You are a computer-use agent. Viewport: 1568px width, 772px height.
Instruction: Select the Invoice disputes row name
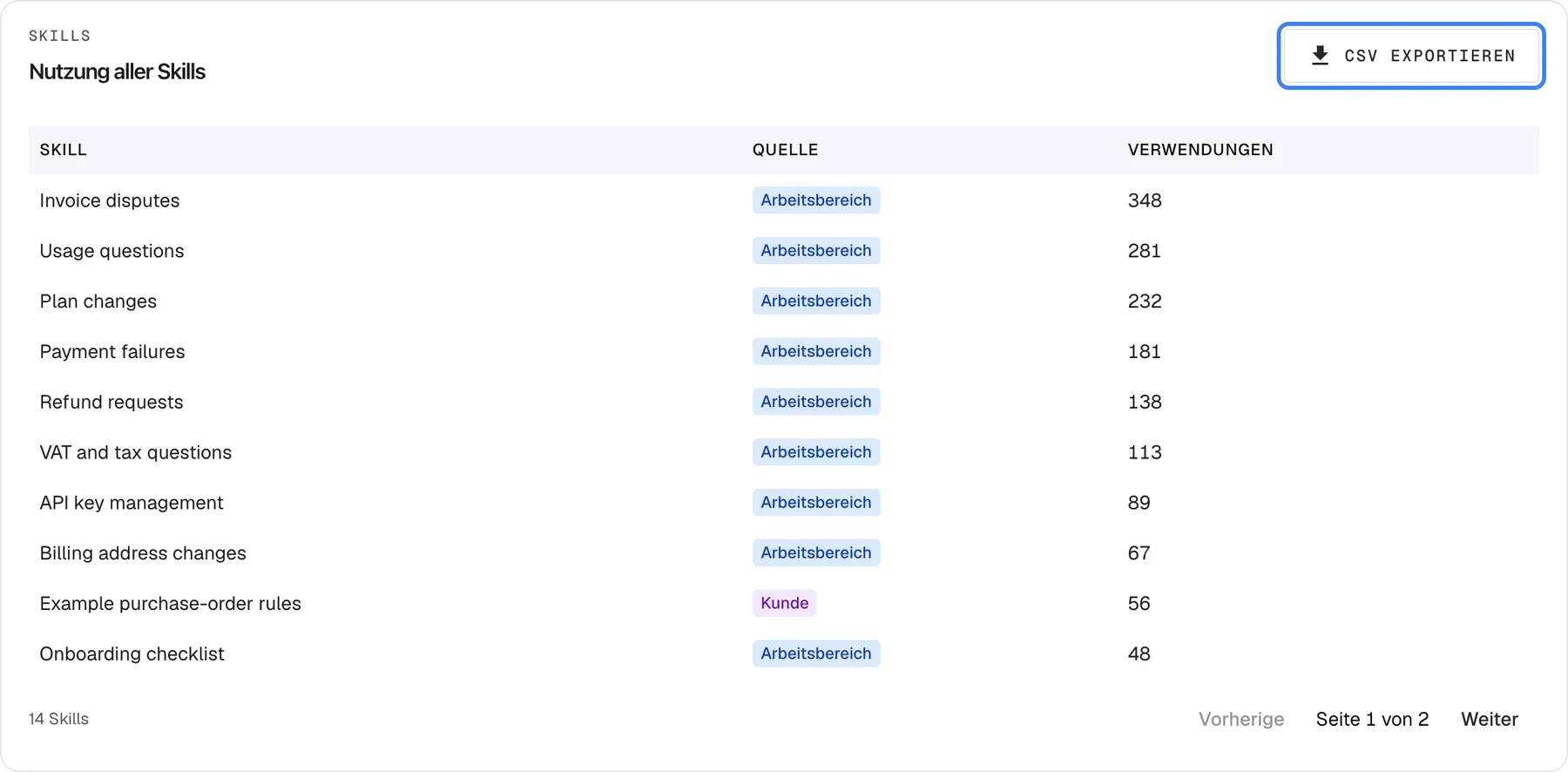pos(110,200)
